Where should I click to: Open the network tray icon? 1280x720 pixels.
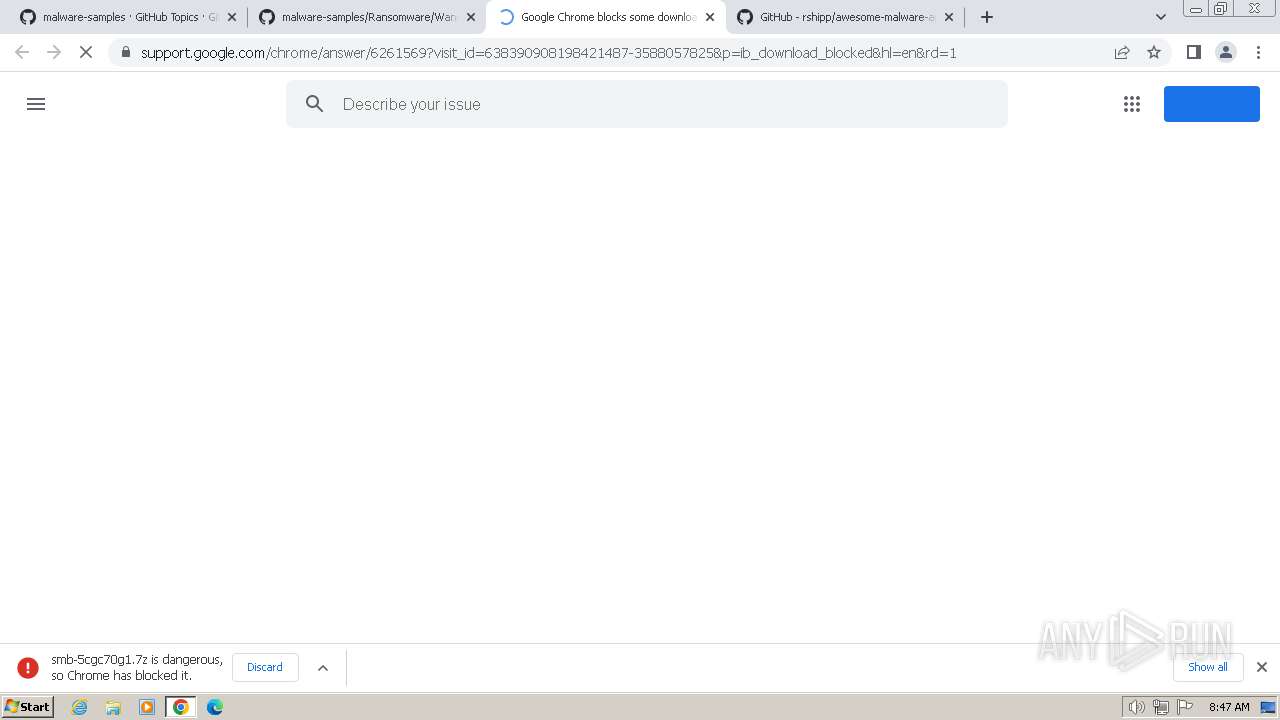click(1161, 707)
